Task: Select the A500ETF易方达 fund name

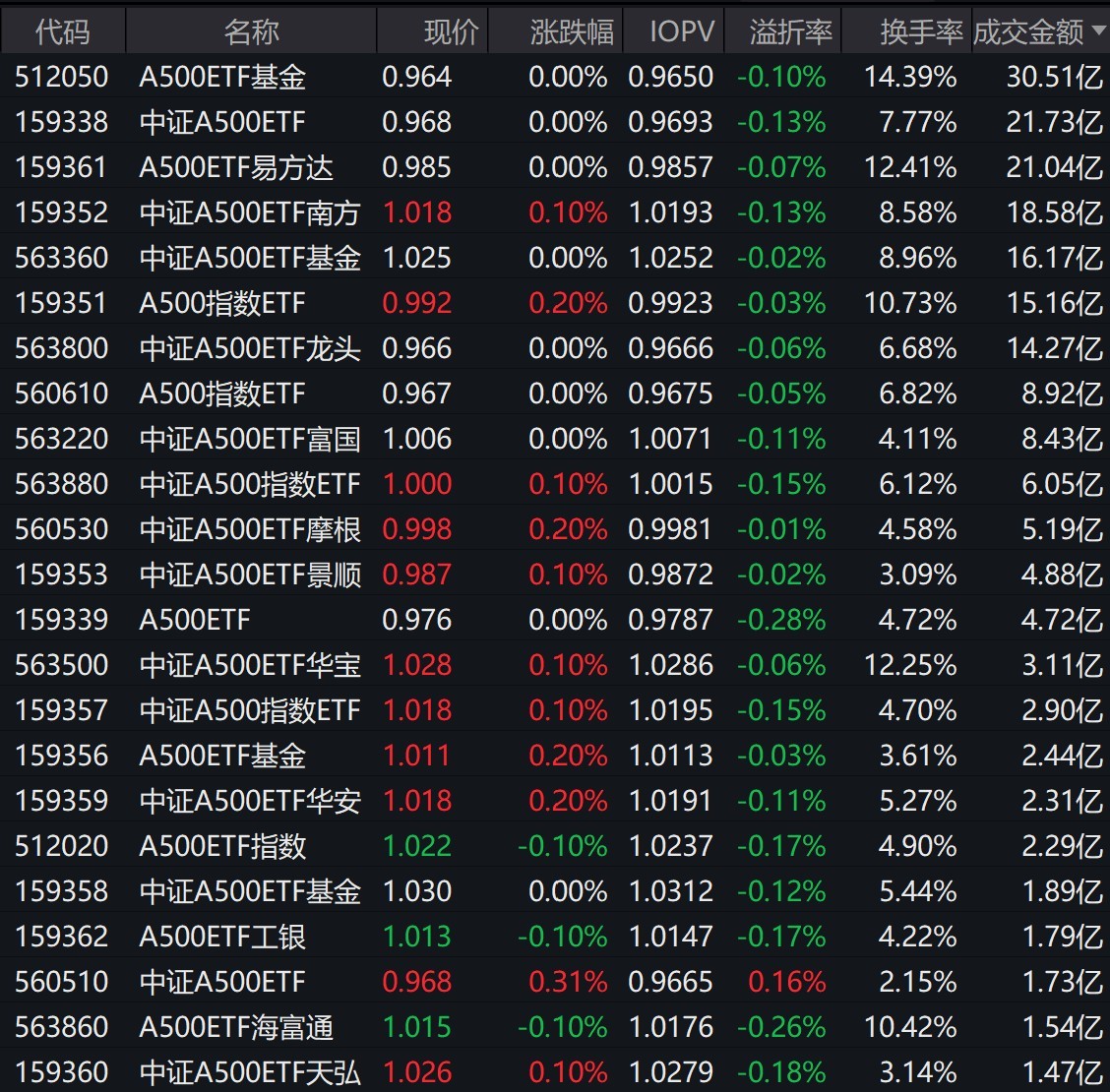Action: [236, 167]
